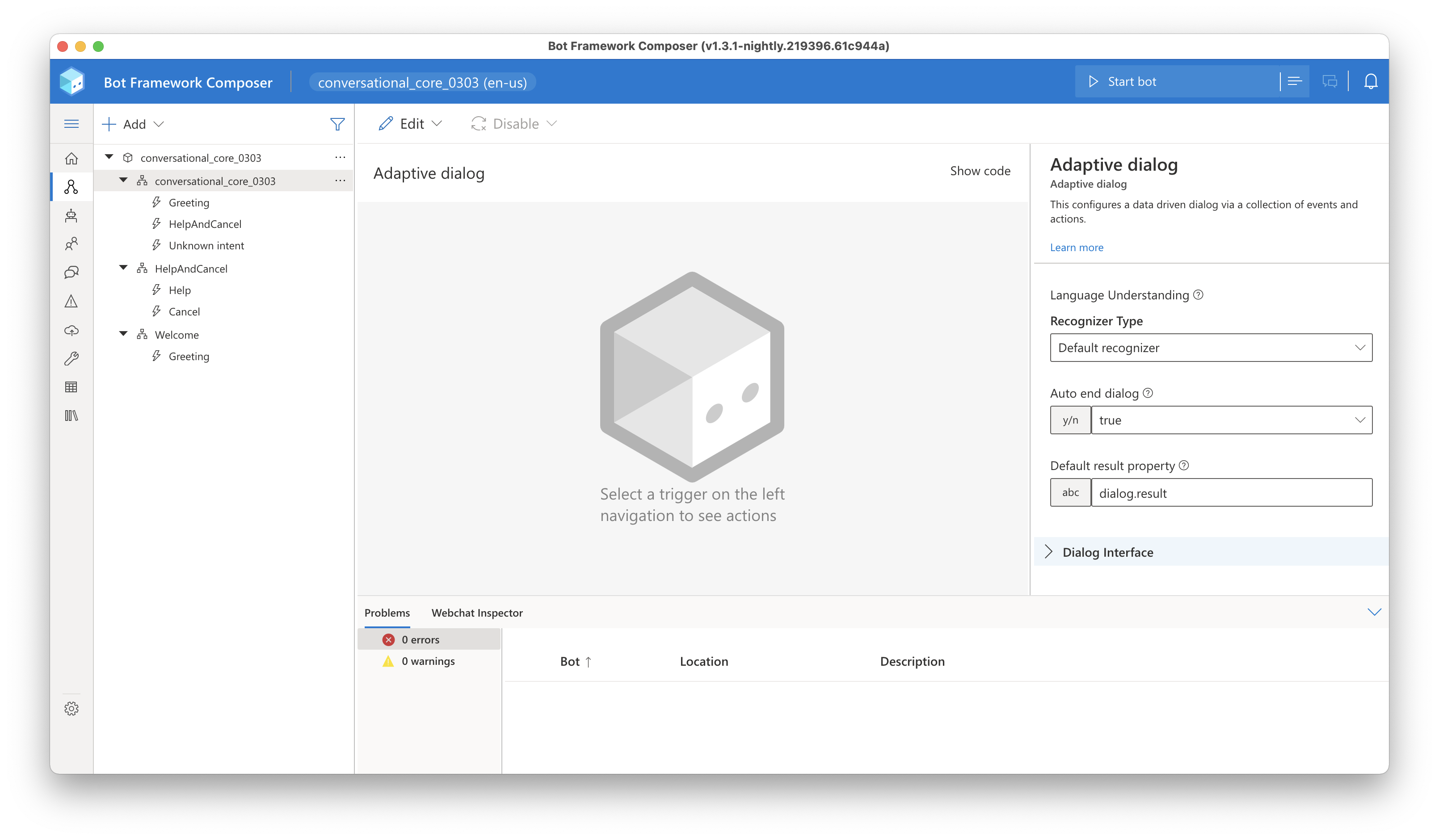Open the Knowledge base chat icon

(72, 273)
